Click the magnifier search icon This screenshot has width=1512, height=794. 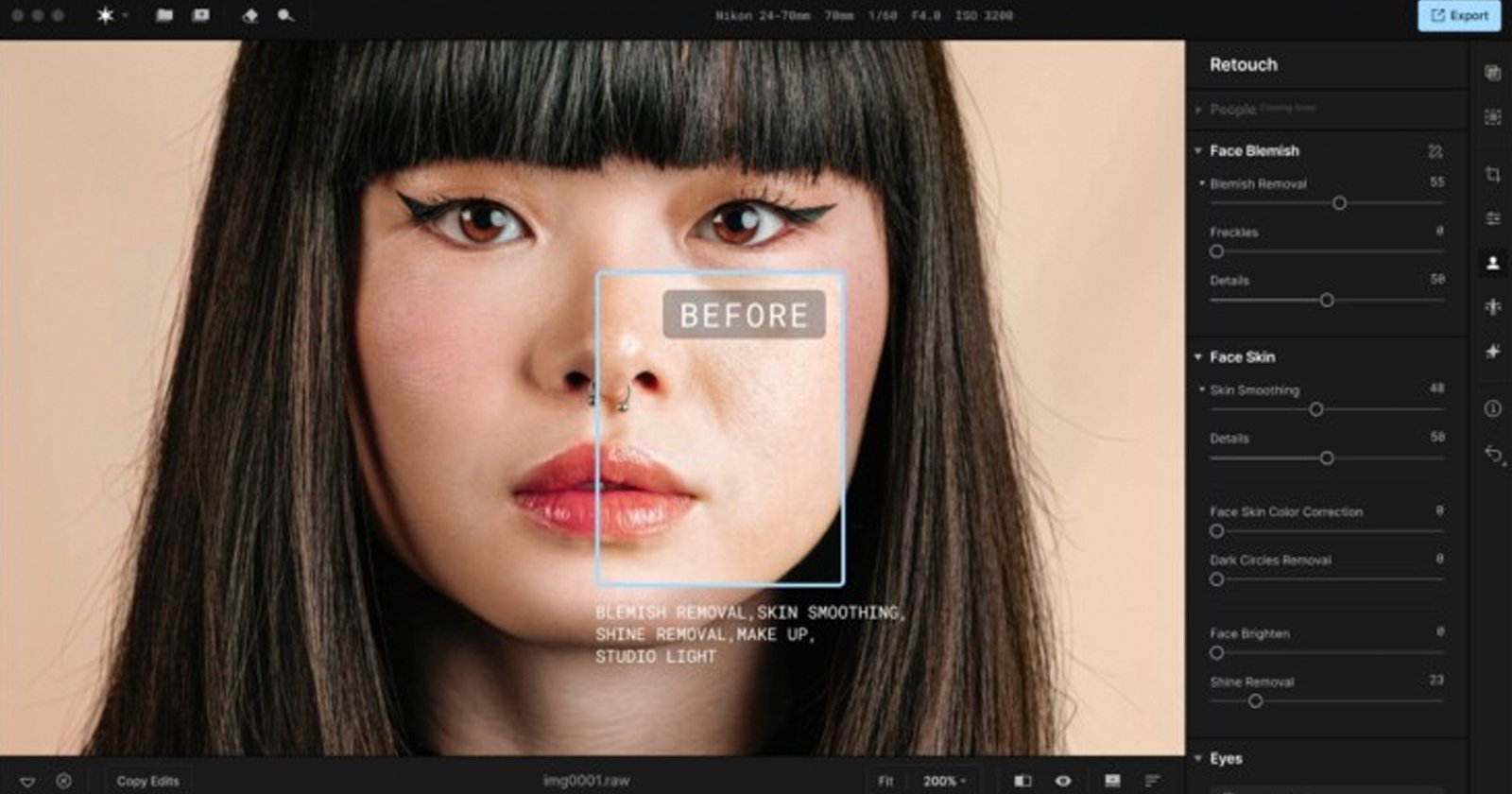click(x=285, y=16)
